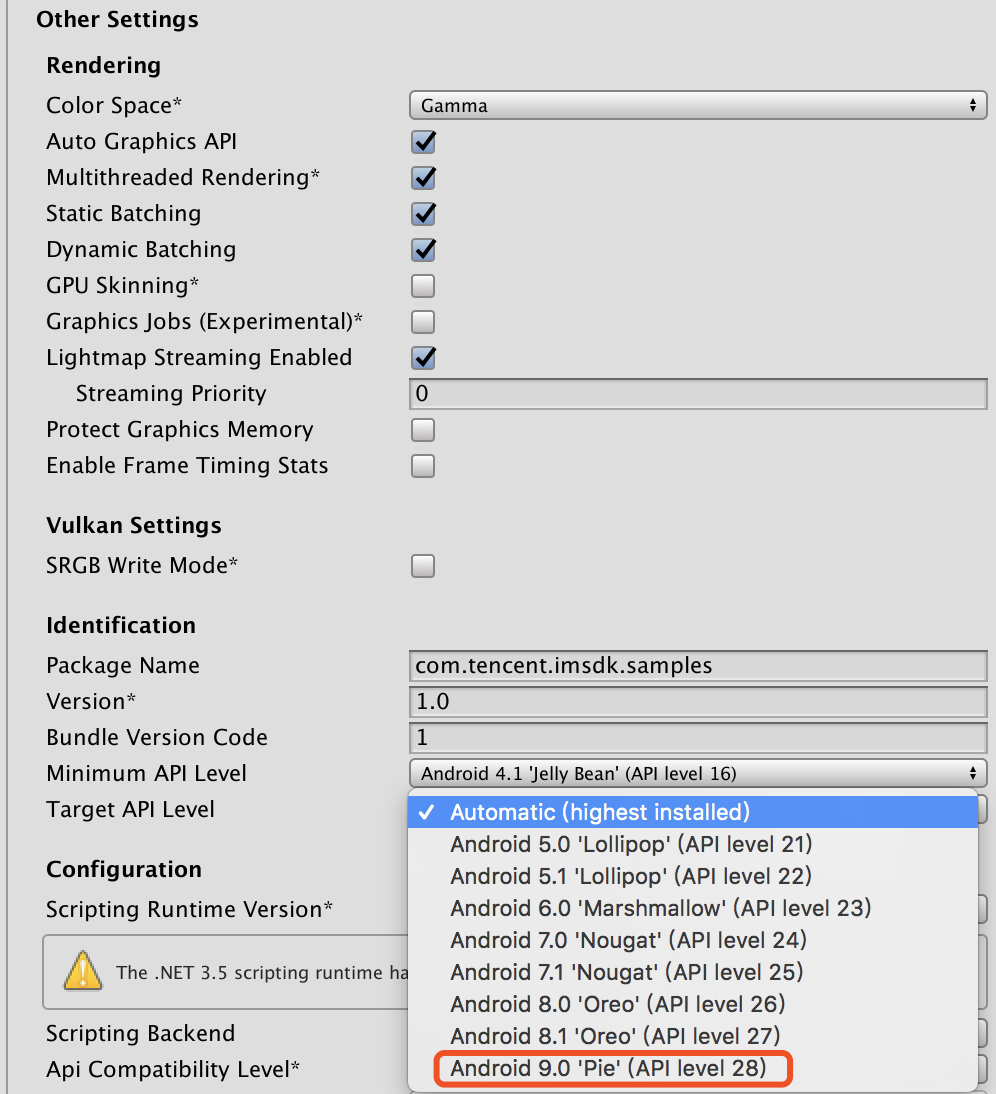This screenshot has width=996, height=1094.
Task: Toggle Auto Graphics API checkbox
Action: pos(423,142)
